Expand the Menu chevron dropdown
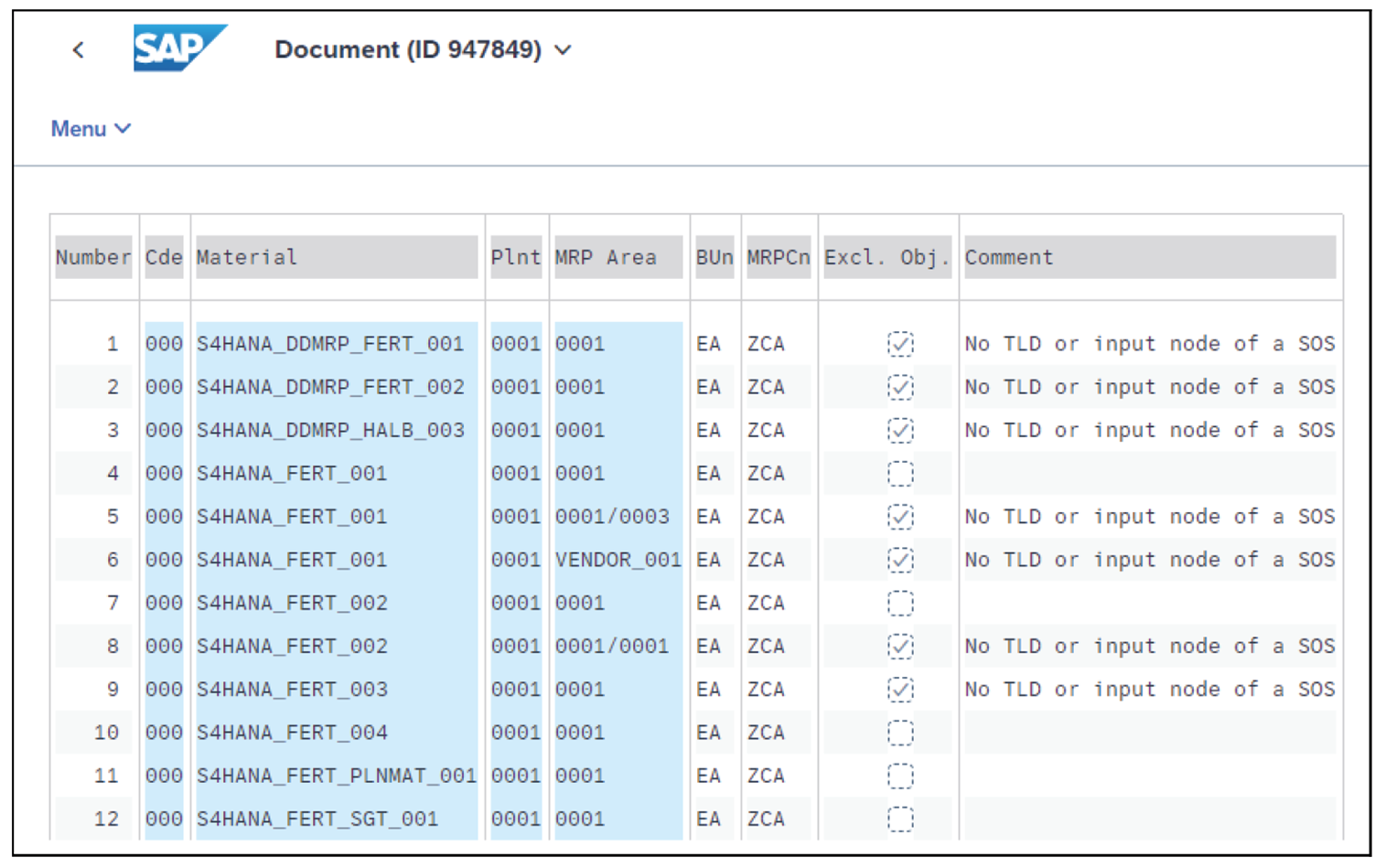1386x868 pixels. click(124, 128)
